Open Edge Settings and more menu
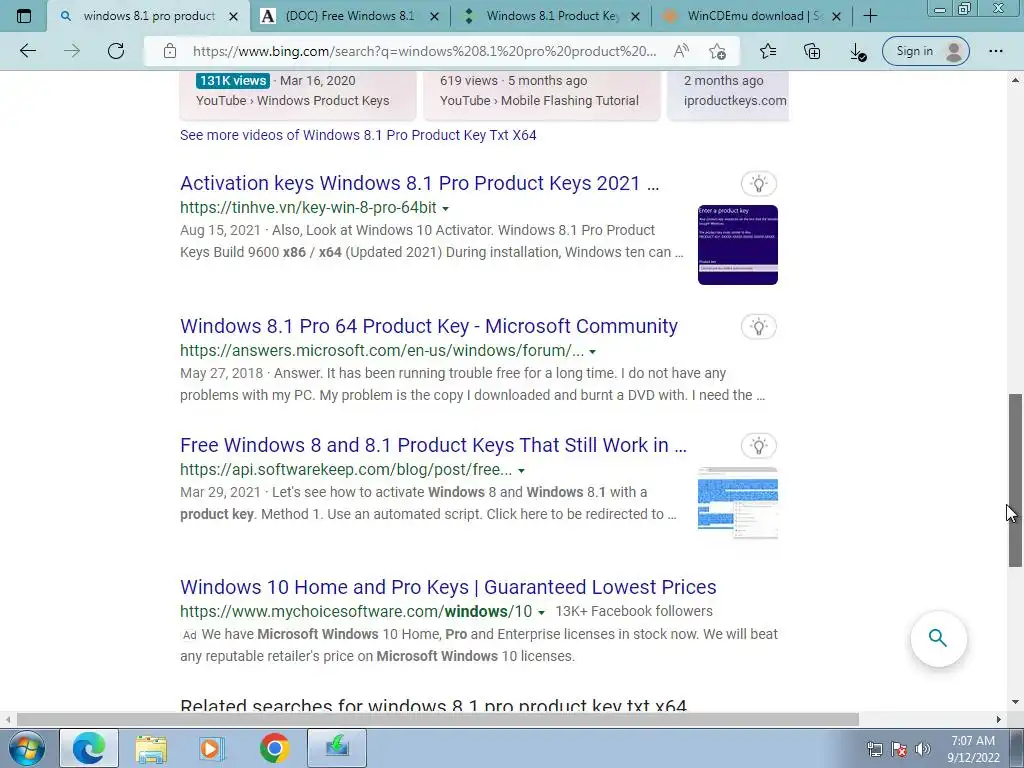 pyautogui.click(x=995, y=51)
